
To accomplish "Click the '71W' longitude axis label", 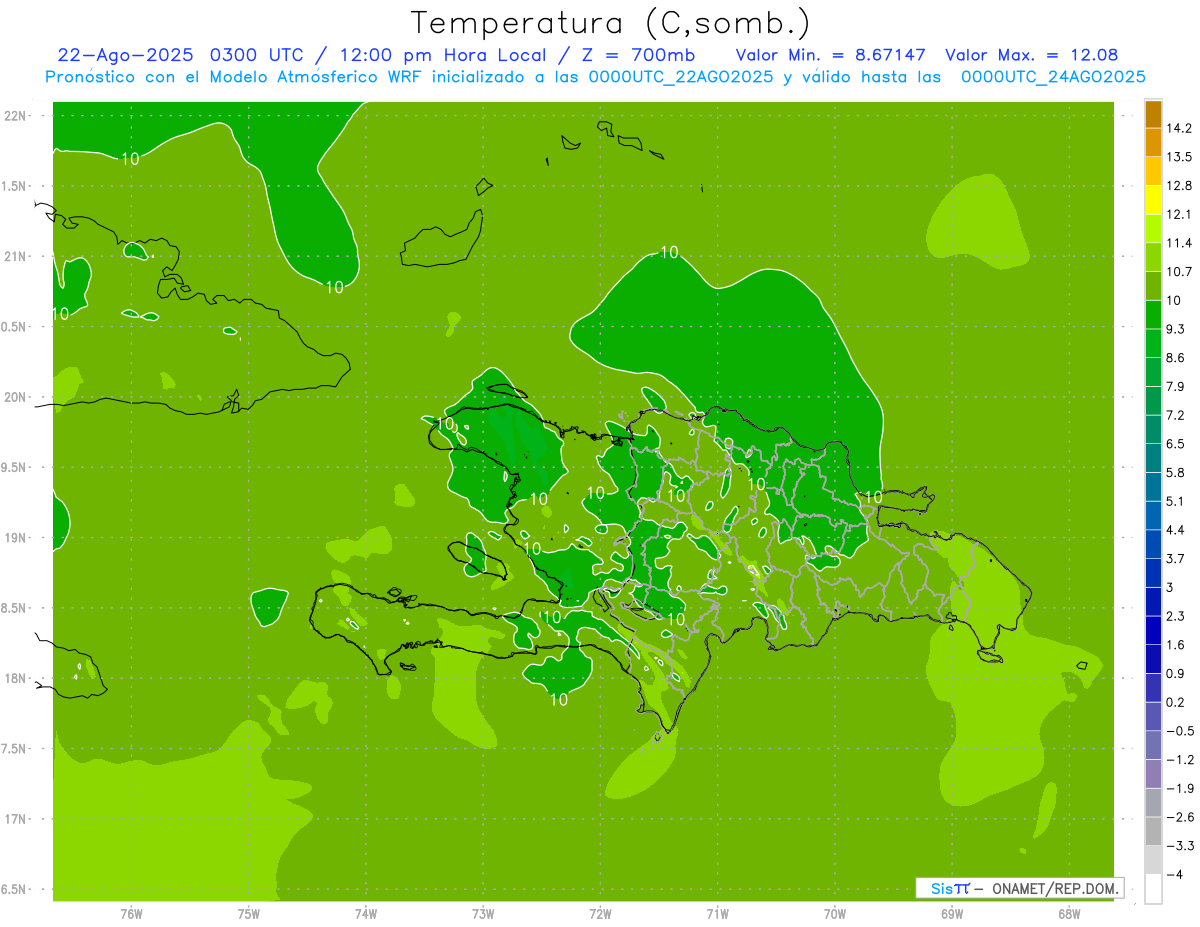I will [717, 914].
